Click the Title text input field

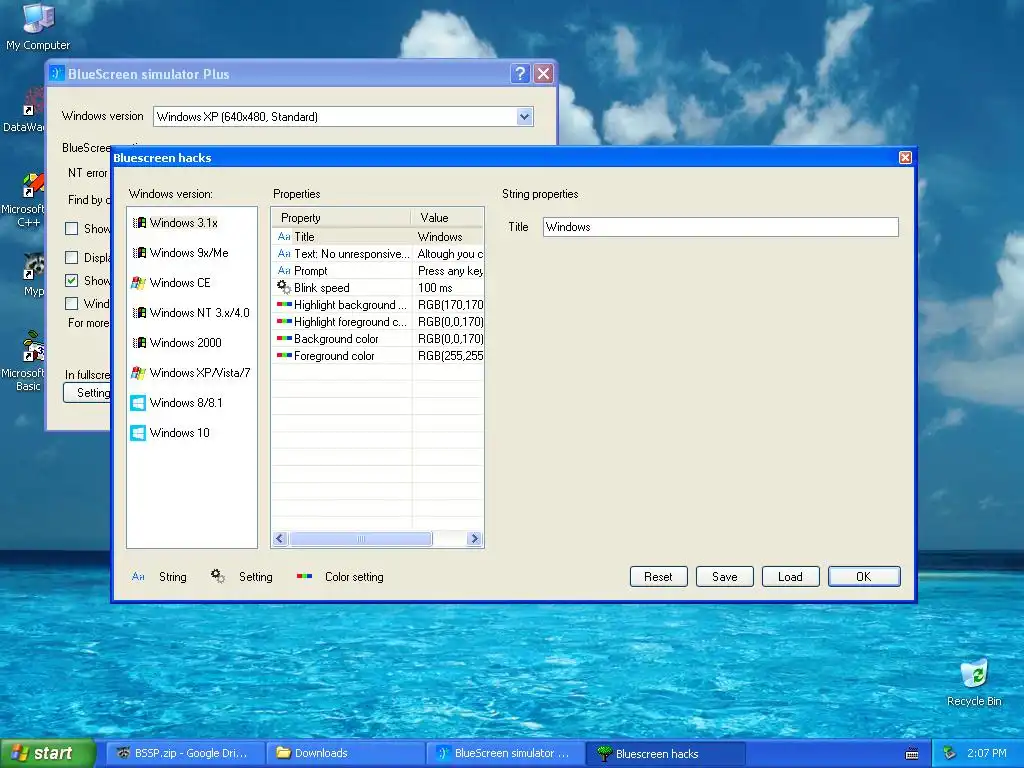click(721, 227)
